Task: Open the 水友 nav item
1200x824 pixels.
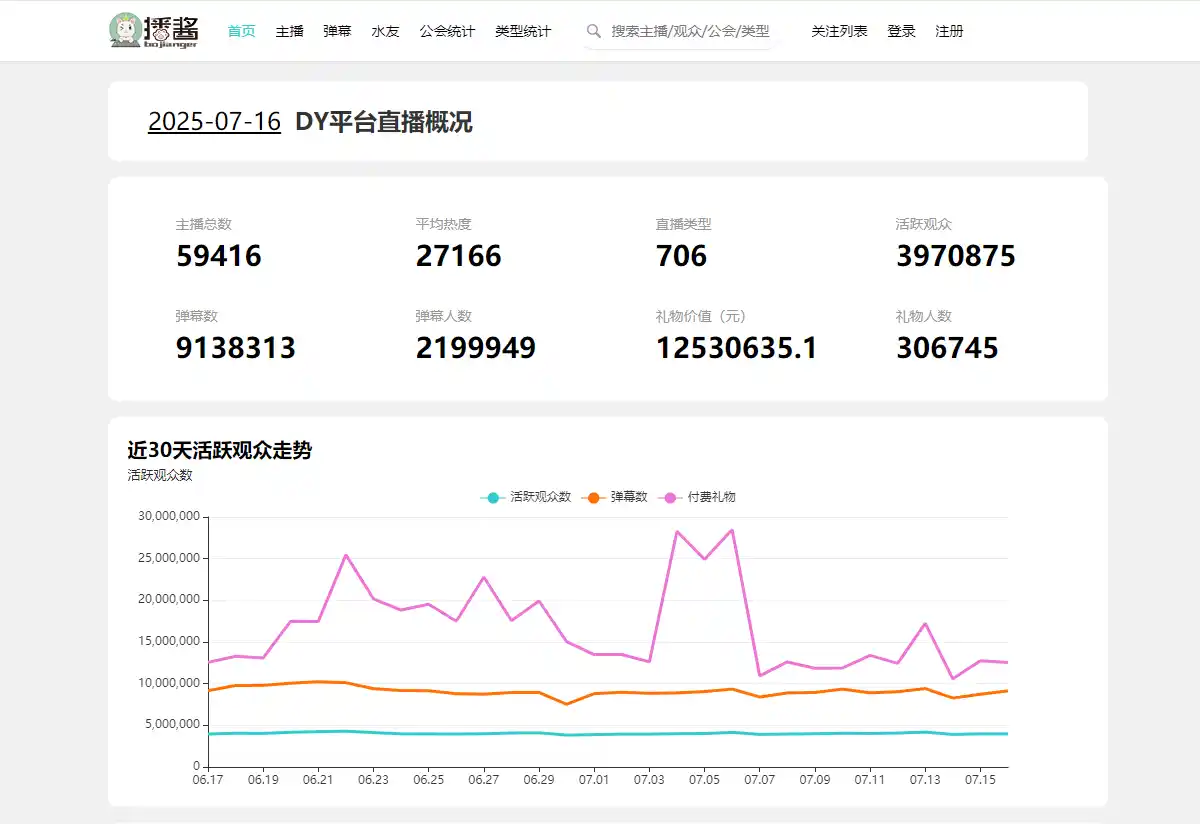Action: [x=385, y=31]
